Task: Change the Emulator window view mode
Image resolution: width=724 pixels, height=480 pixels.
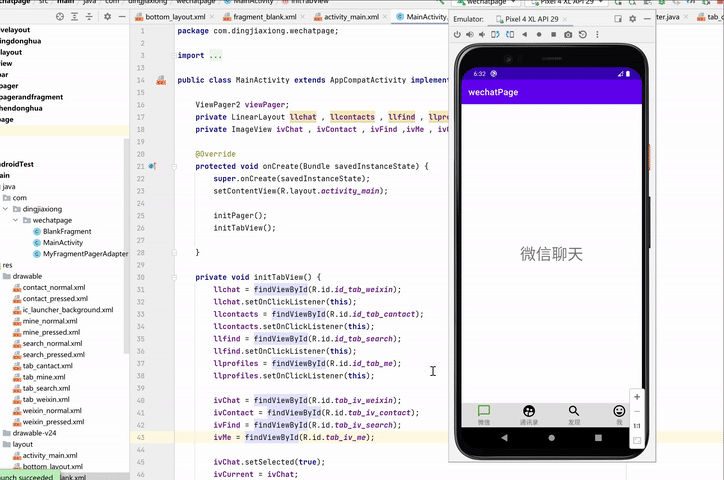Action: click(618, 18)
